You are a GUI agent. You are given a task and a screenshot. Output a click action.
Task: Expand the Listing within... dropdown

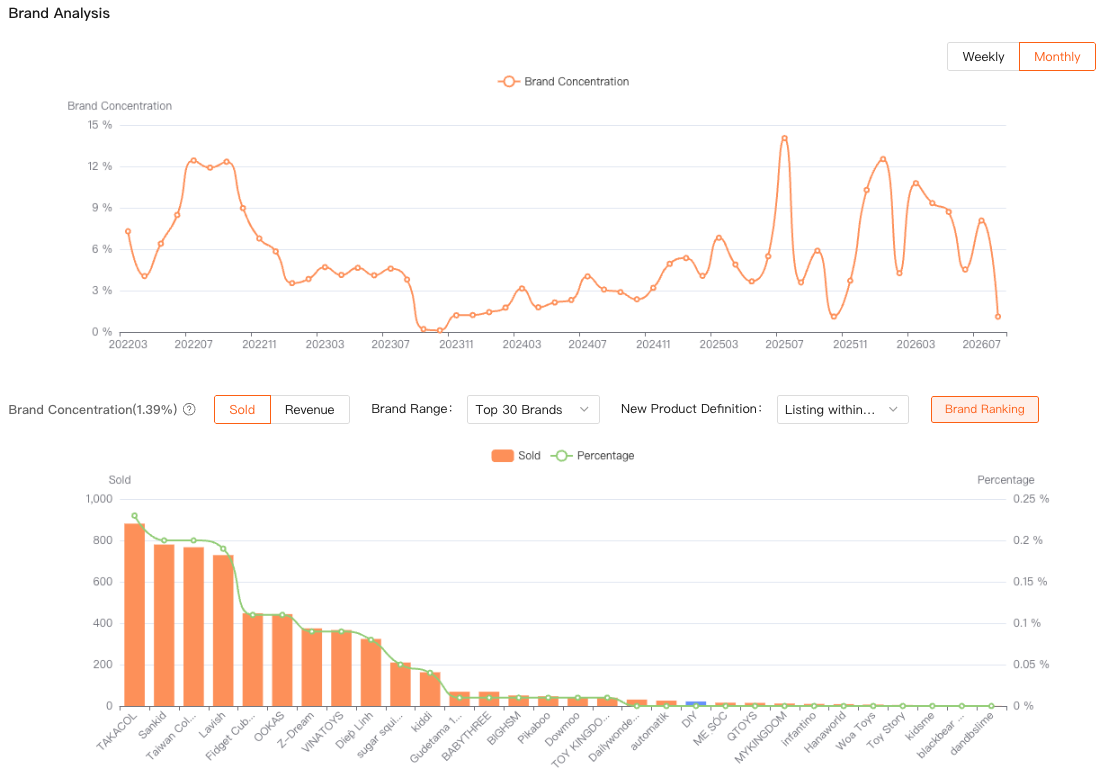(x=842, y=409)
